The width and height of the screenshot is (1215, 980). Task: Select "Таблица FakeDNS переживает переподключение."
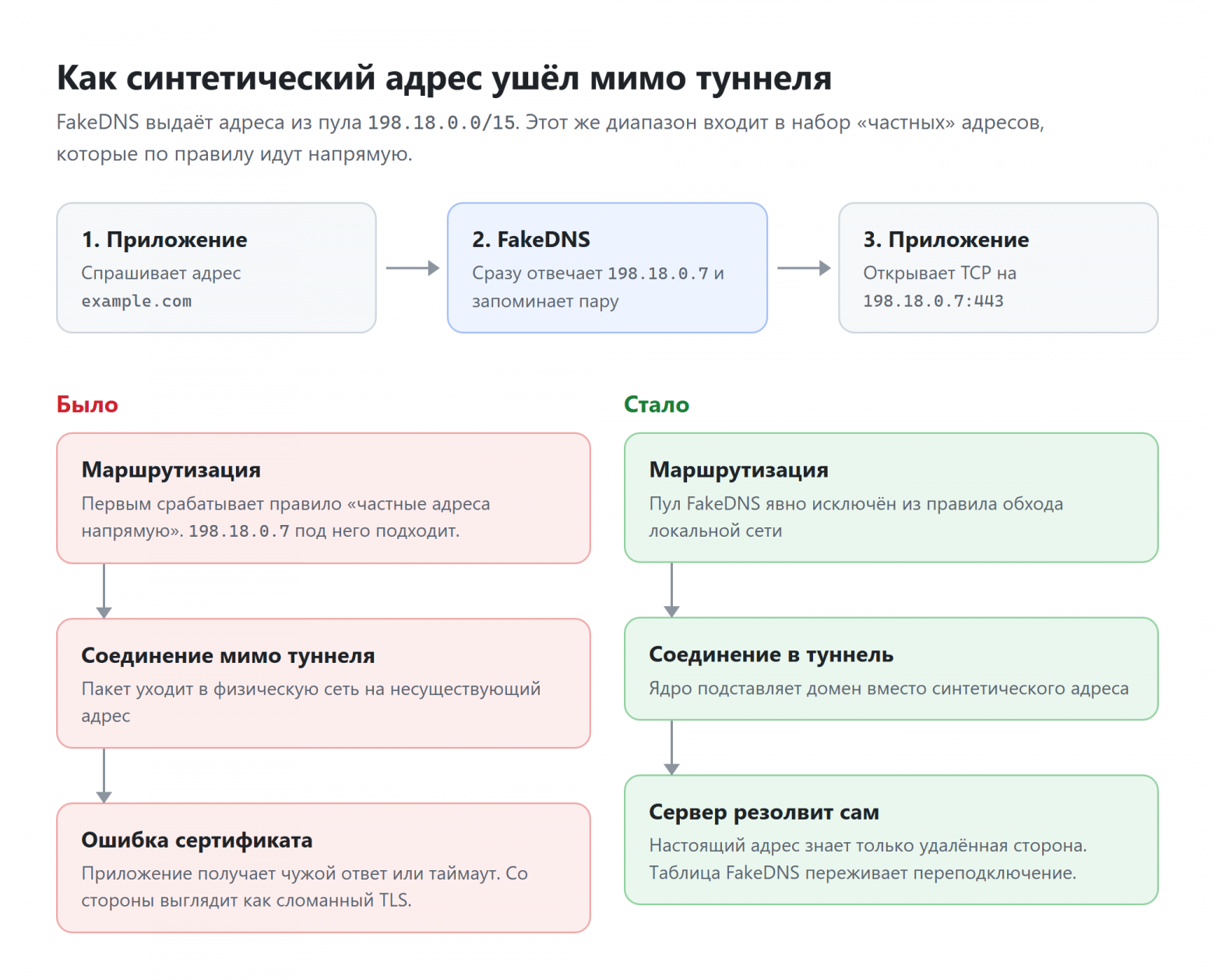[863, 873]
